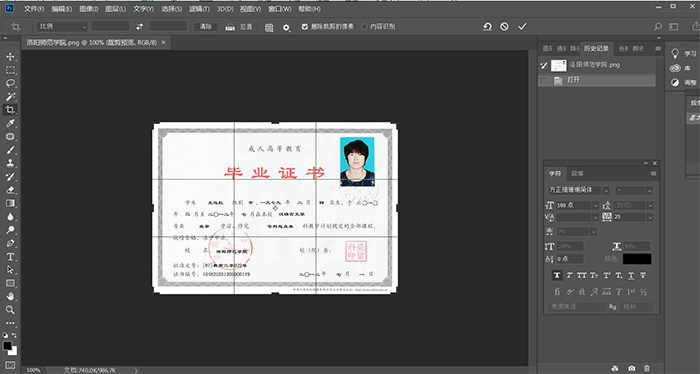The height and width of the screenshot is (374, 700).
Task: Switch to the 段落 tab
Action: pos(577,174)
